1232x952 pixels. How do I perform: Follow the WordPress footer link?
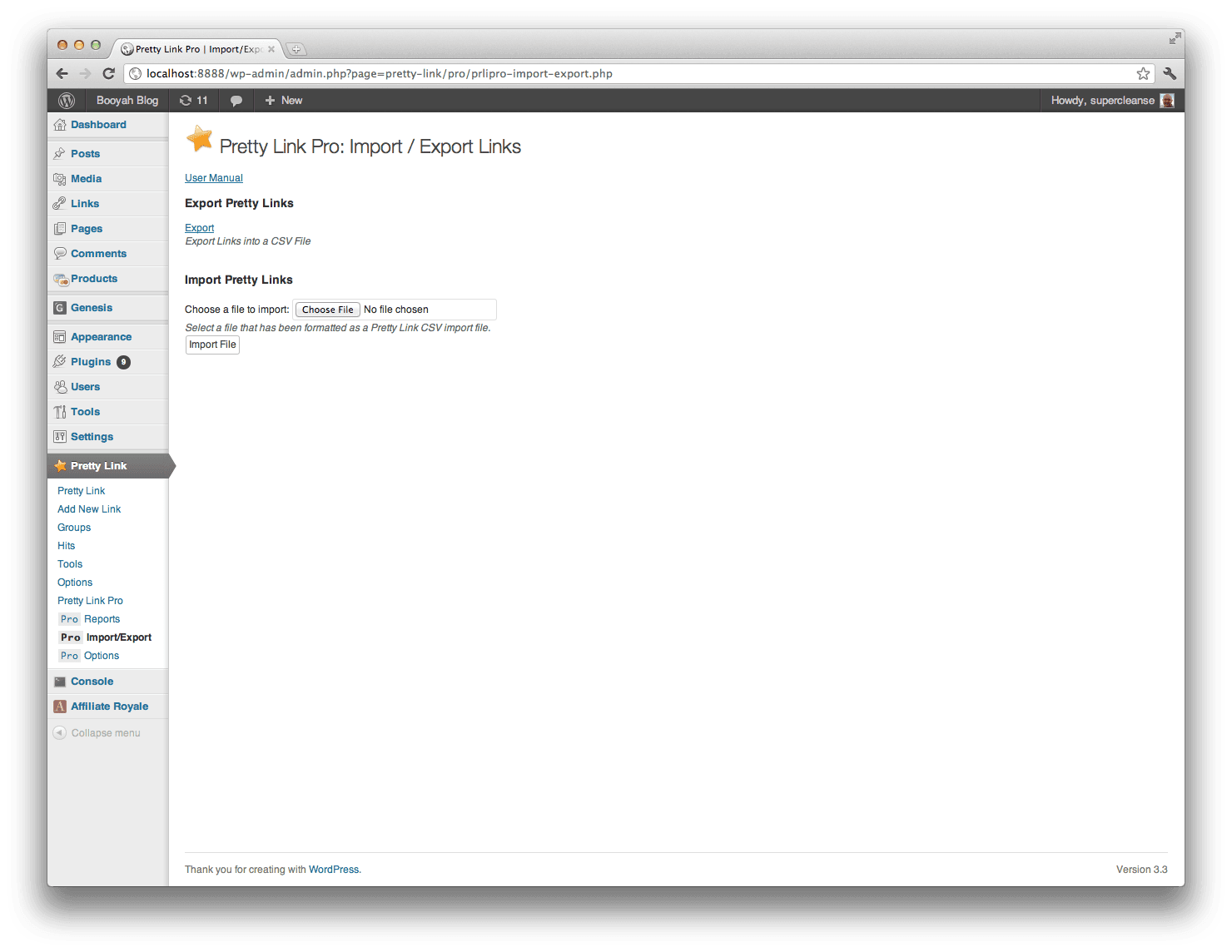click(334, 870)
